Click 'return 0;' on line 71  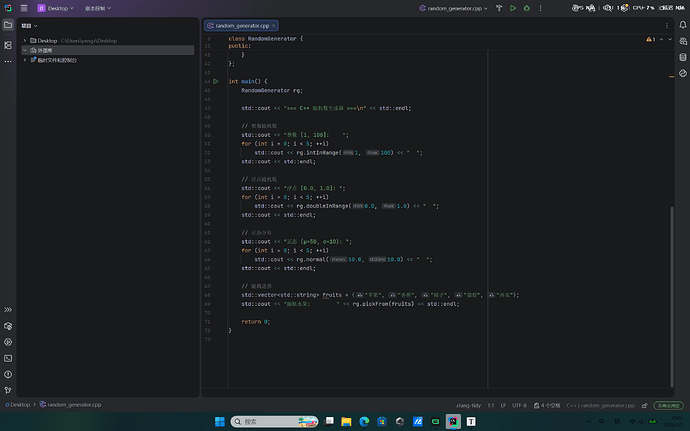[256, 322]
